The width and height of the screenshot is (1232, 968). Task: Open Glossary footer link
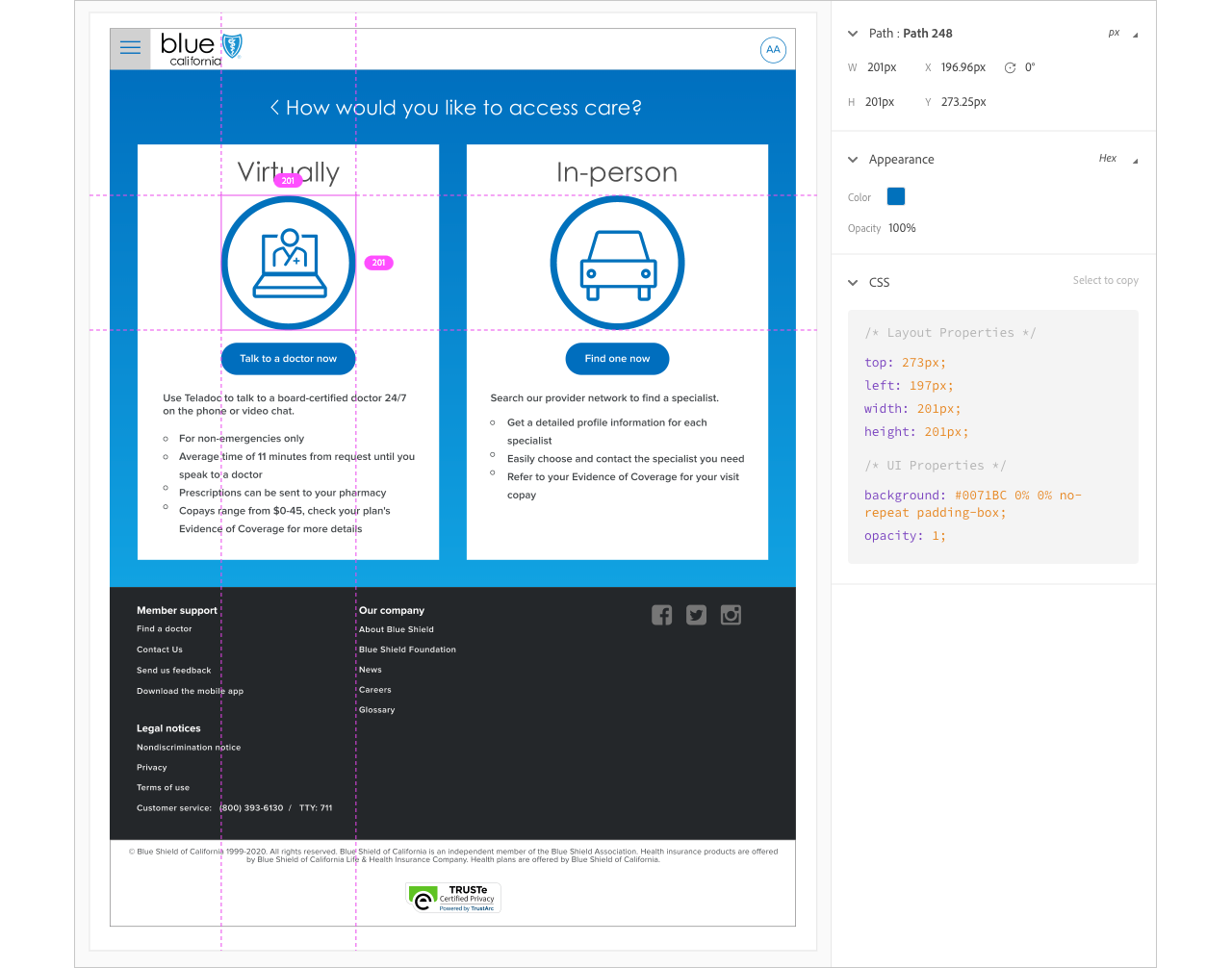pos(377,710)
